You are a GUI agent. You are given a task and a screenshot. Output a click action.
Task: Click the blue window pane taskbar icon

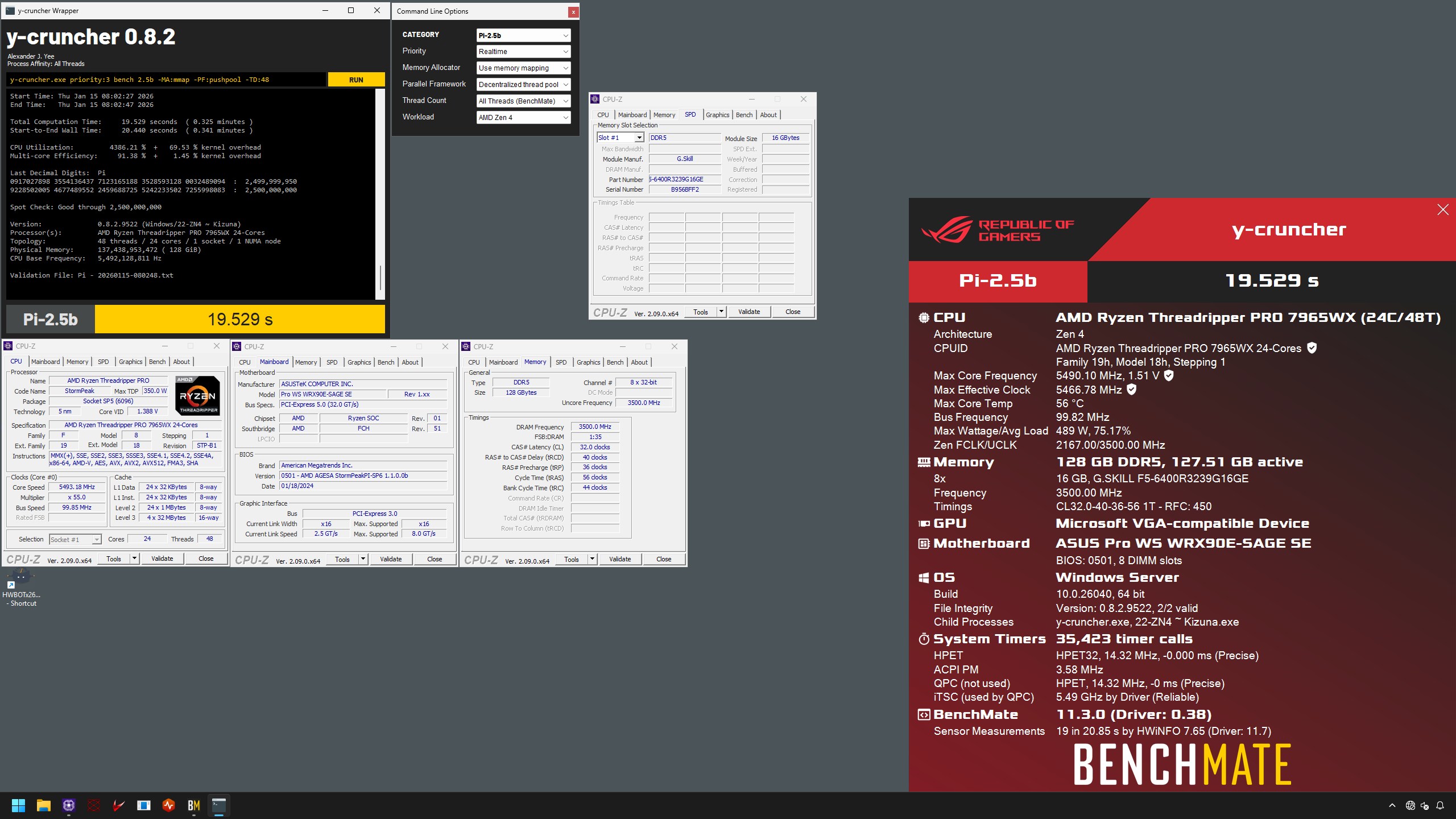coord(144,805)
